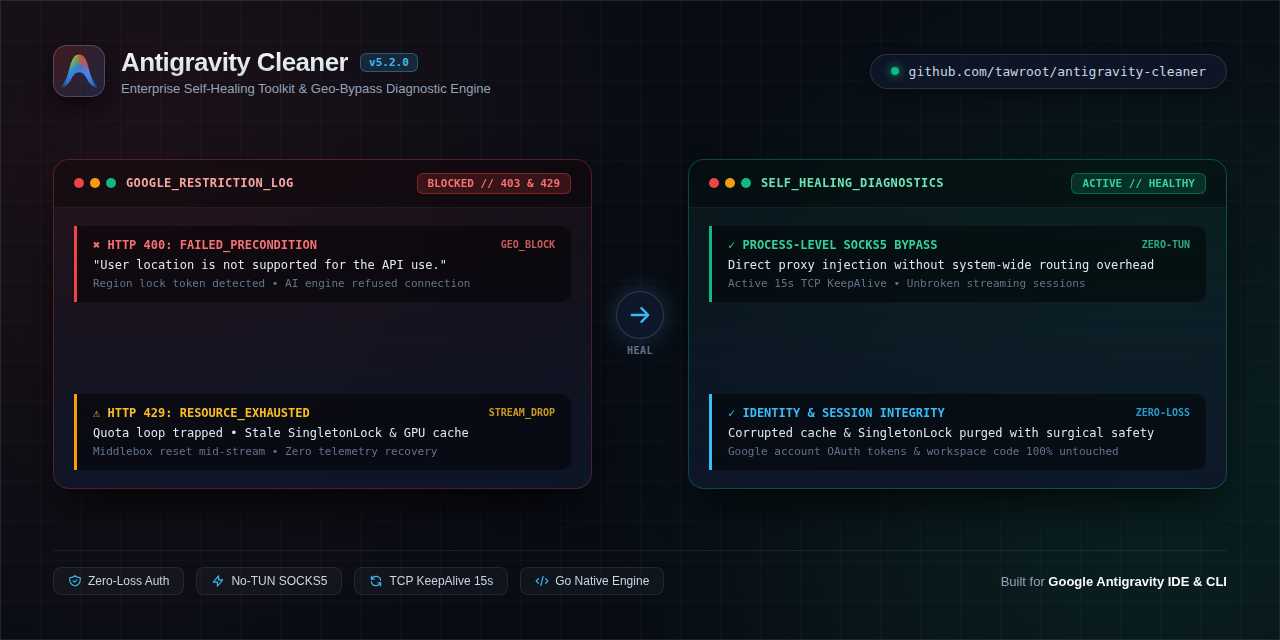Viewport: 1280px width, 640px height.
Task: Select the ZERO-LOSS tag
Action: point(1163,412)
